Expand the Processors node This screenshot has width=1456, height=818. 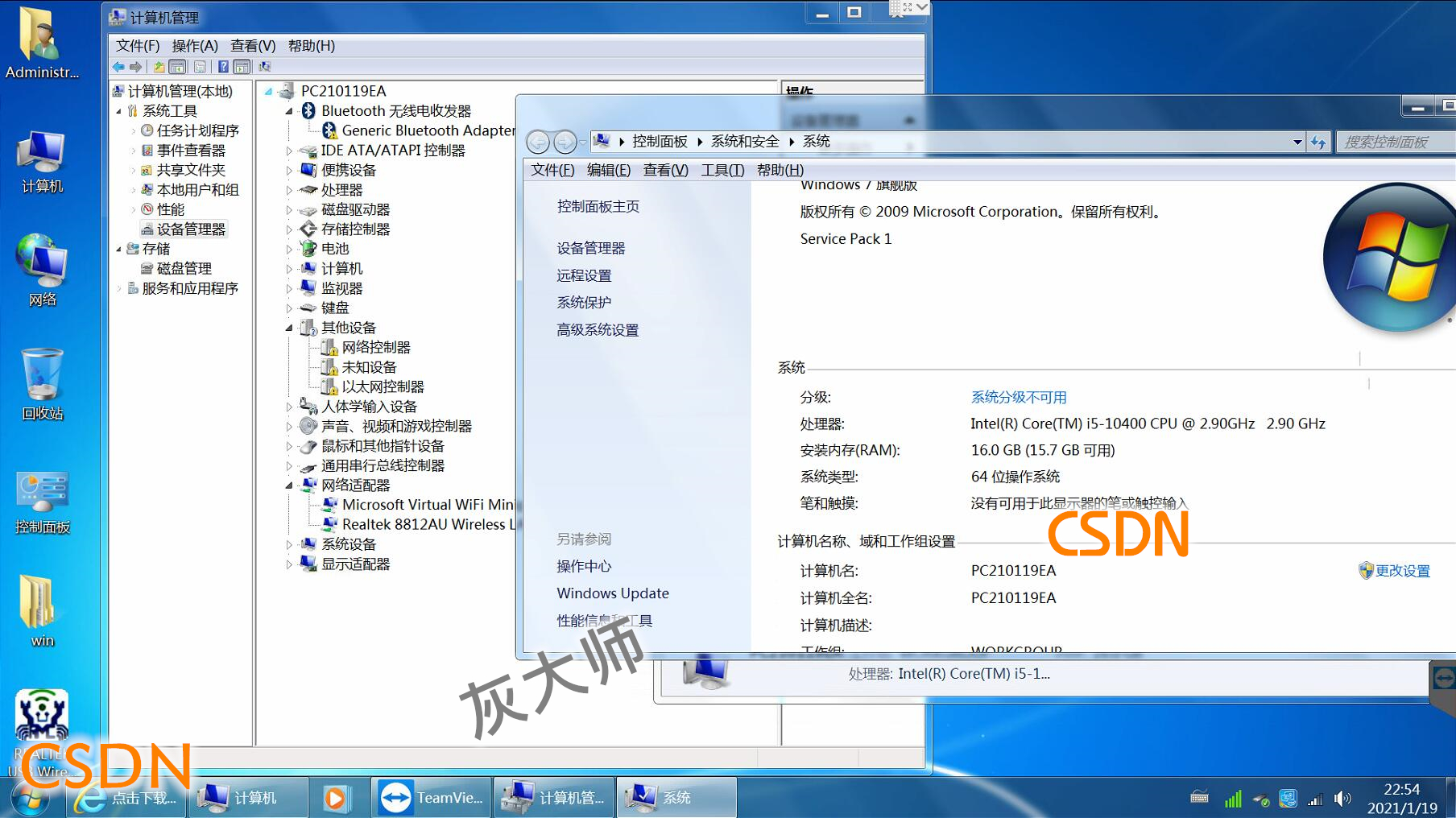pos(289,190)
